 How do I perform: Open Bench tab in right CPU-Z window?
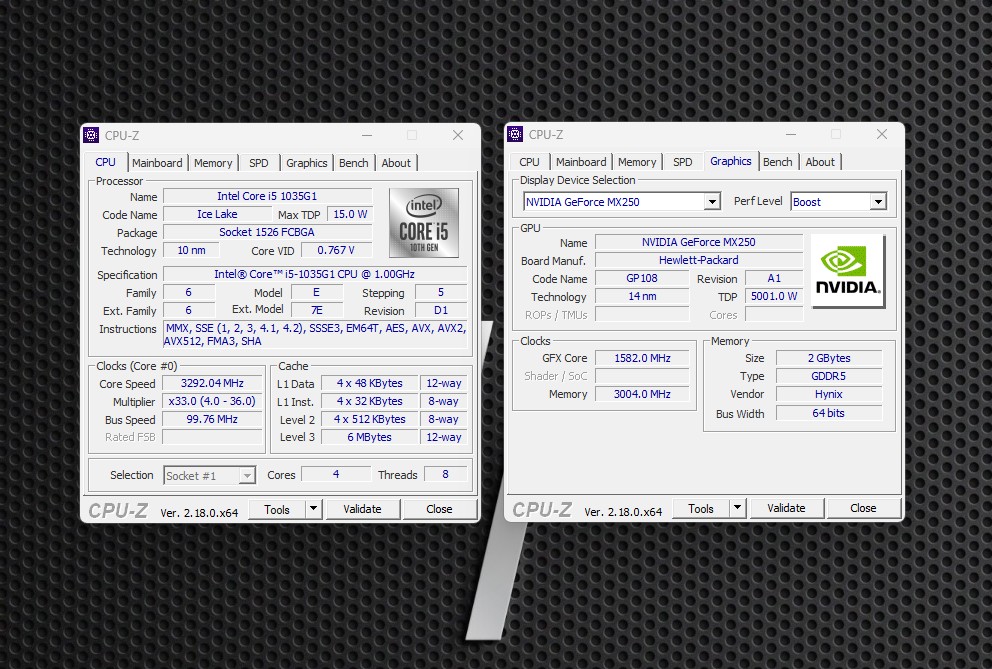tap(778, 162)
